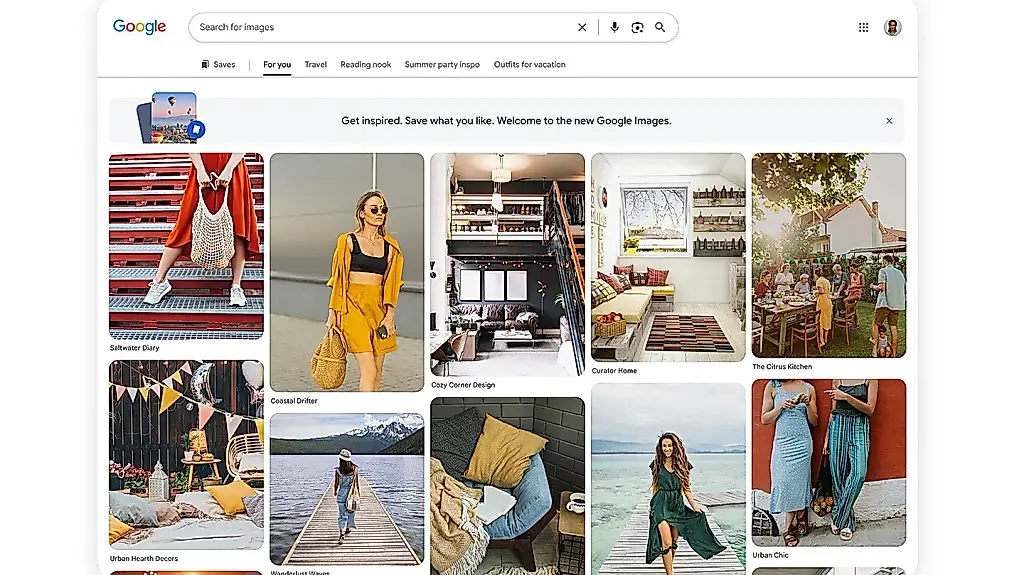
Task: Start voice search with the microphone icon
Action: (x=614, y=27)
